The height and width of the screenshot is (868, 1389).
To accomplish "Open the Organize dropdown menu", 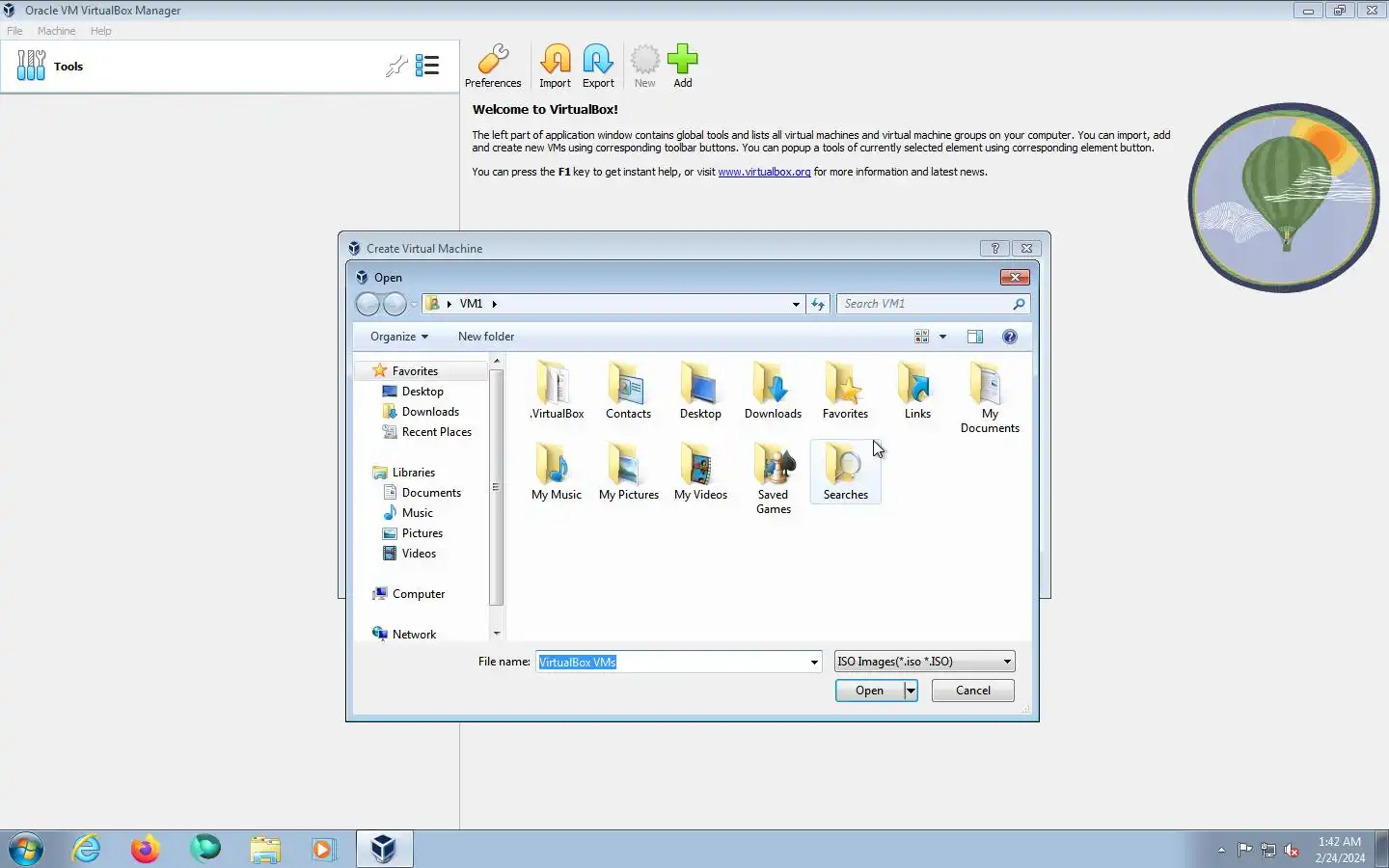I will [x=398, y=337].
